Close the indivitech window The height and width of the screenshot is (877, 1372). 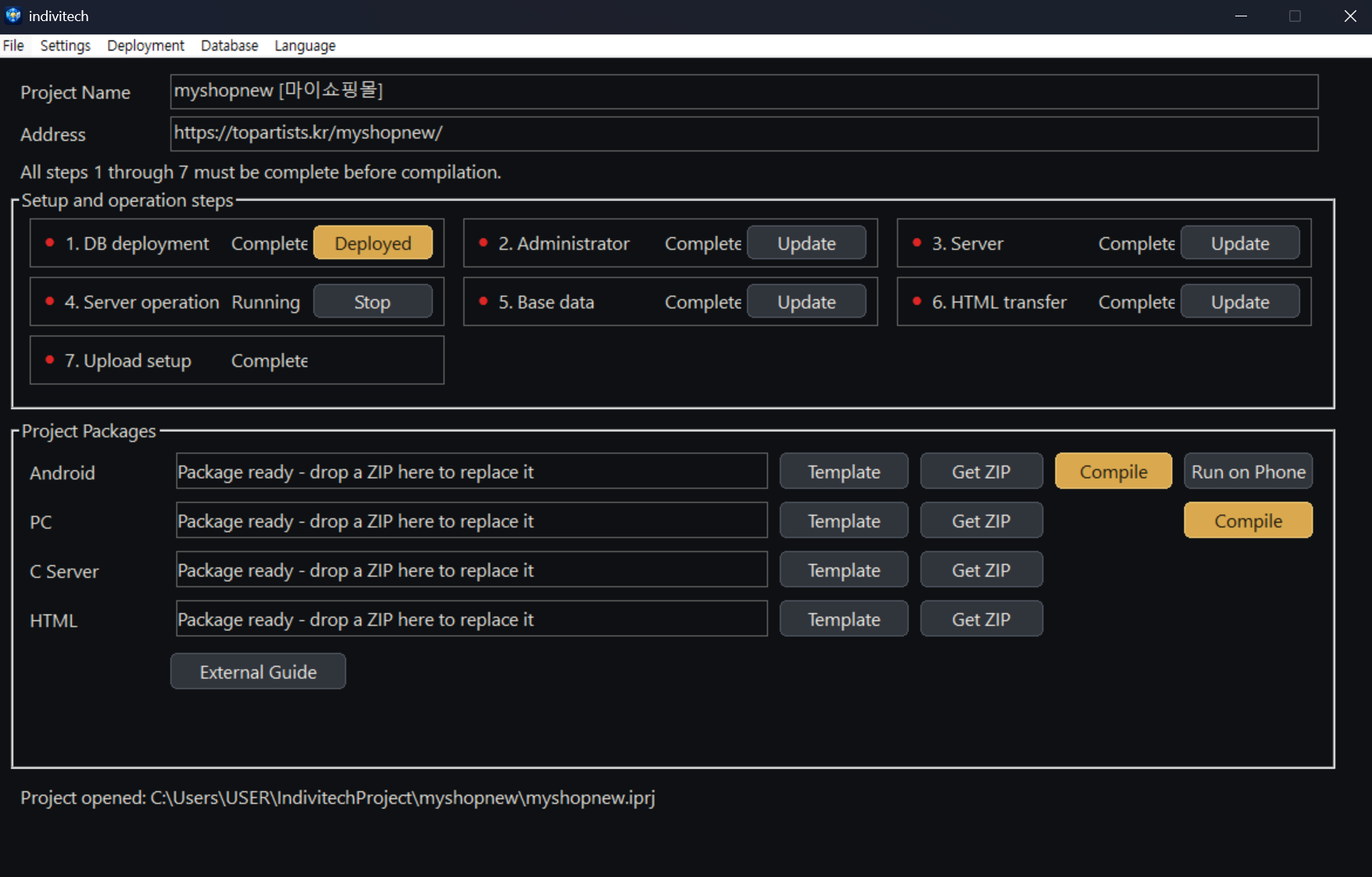point(1350,16)
